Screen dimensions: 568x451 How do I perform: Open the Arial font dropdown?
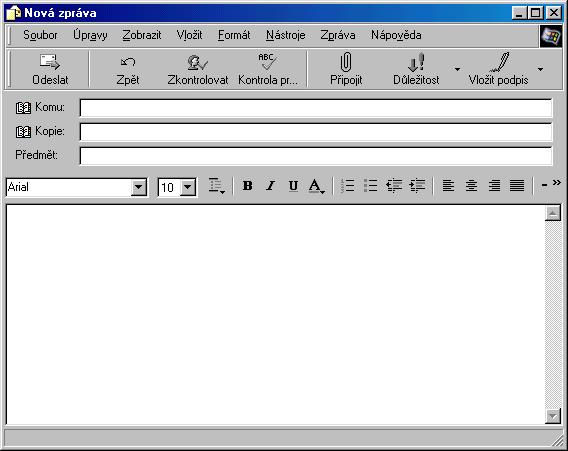click(138, 188)
